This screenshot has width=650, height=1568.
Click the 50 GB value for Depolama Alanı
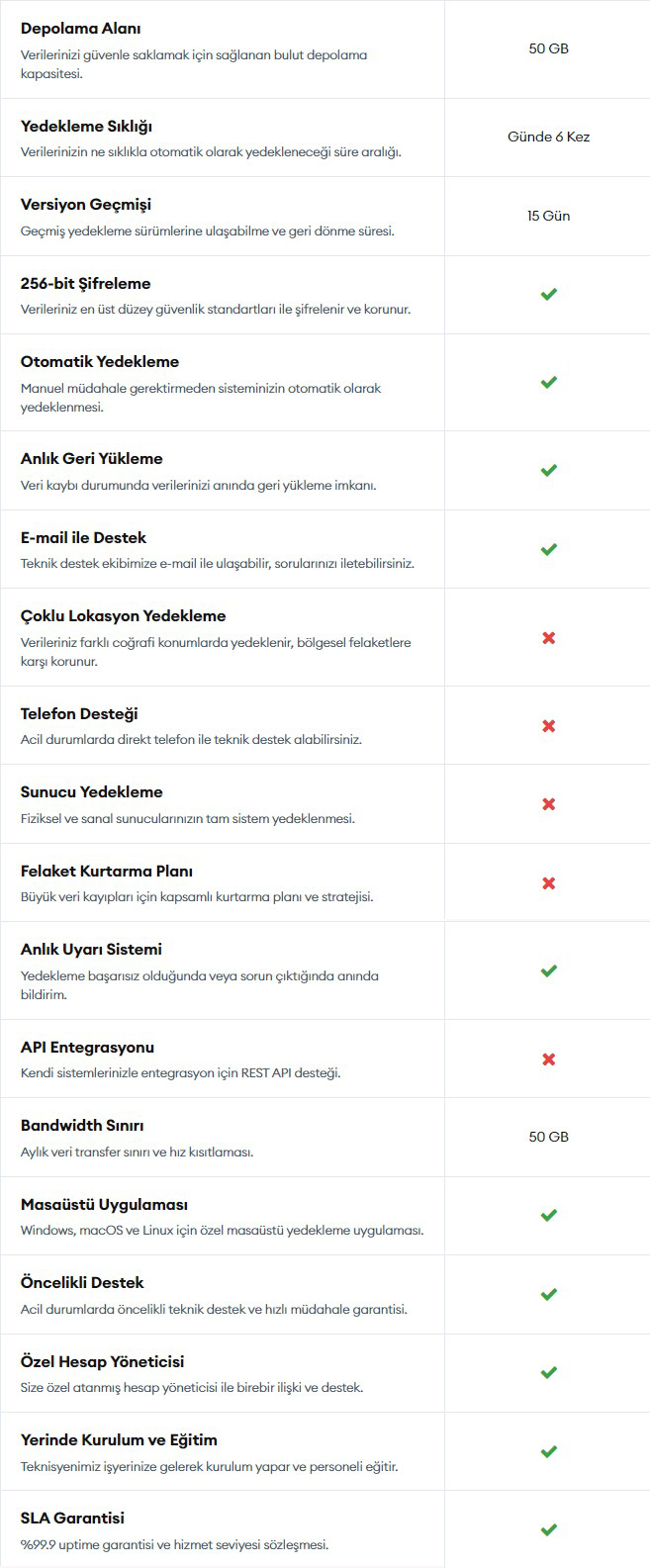tap(549, 48)
